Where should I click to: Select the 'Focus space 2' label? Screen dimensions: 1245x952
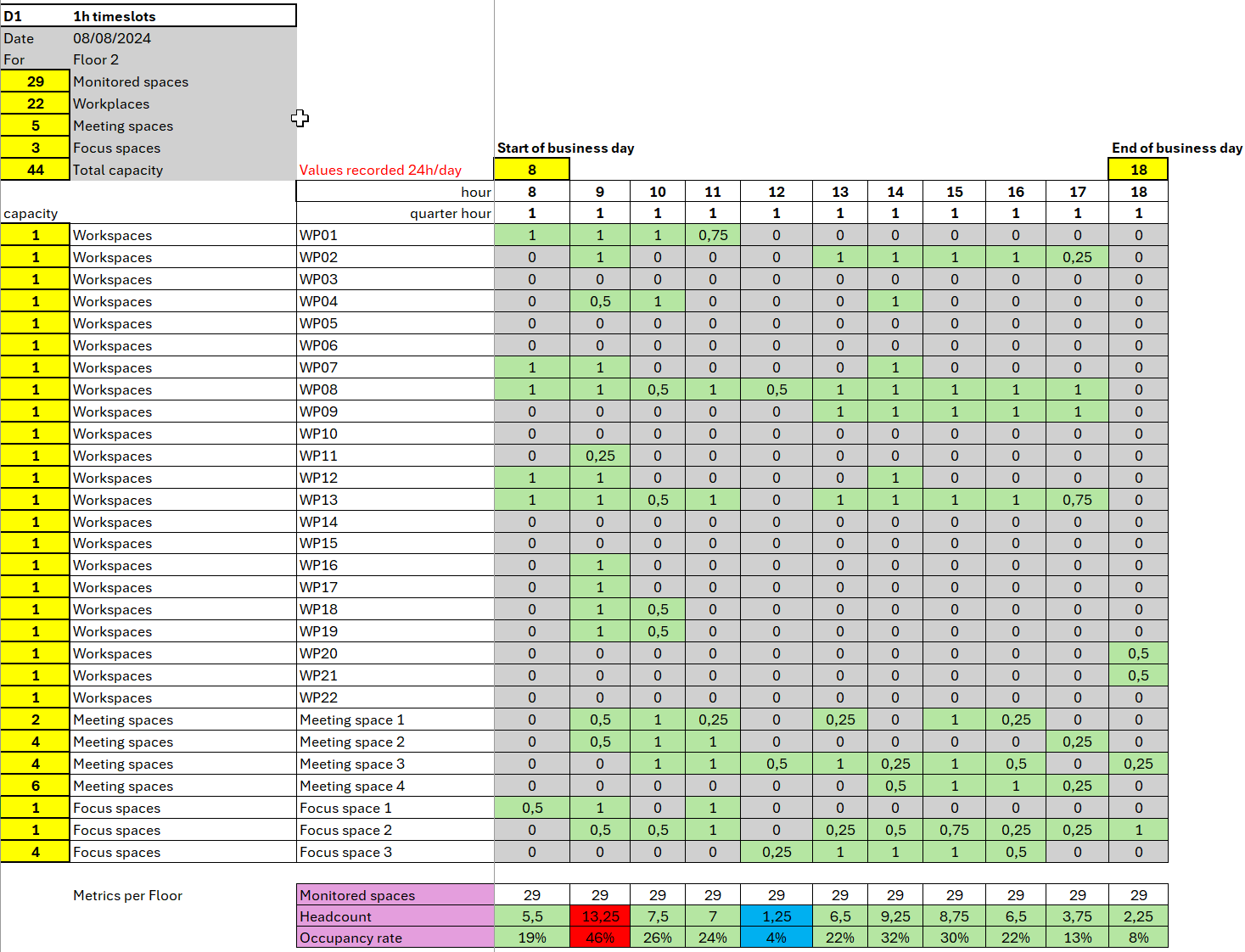point(395,830)
